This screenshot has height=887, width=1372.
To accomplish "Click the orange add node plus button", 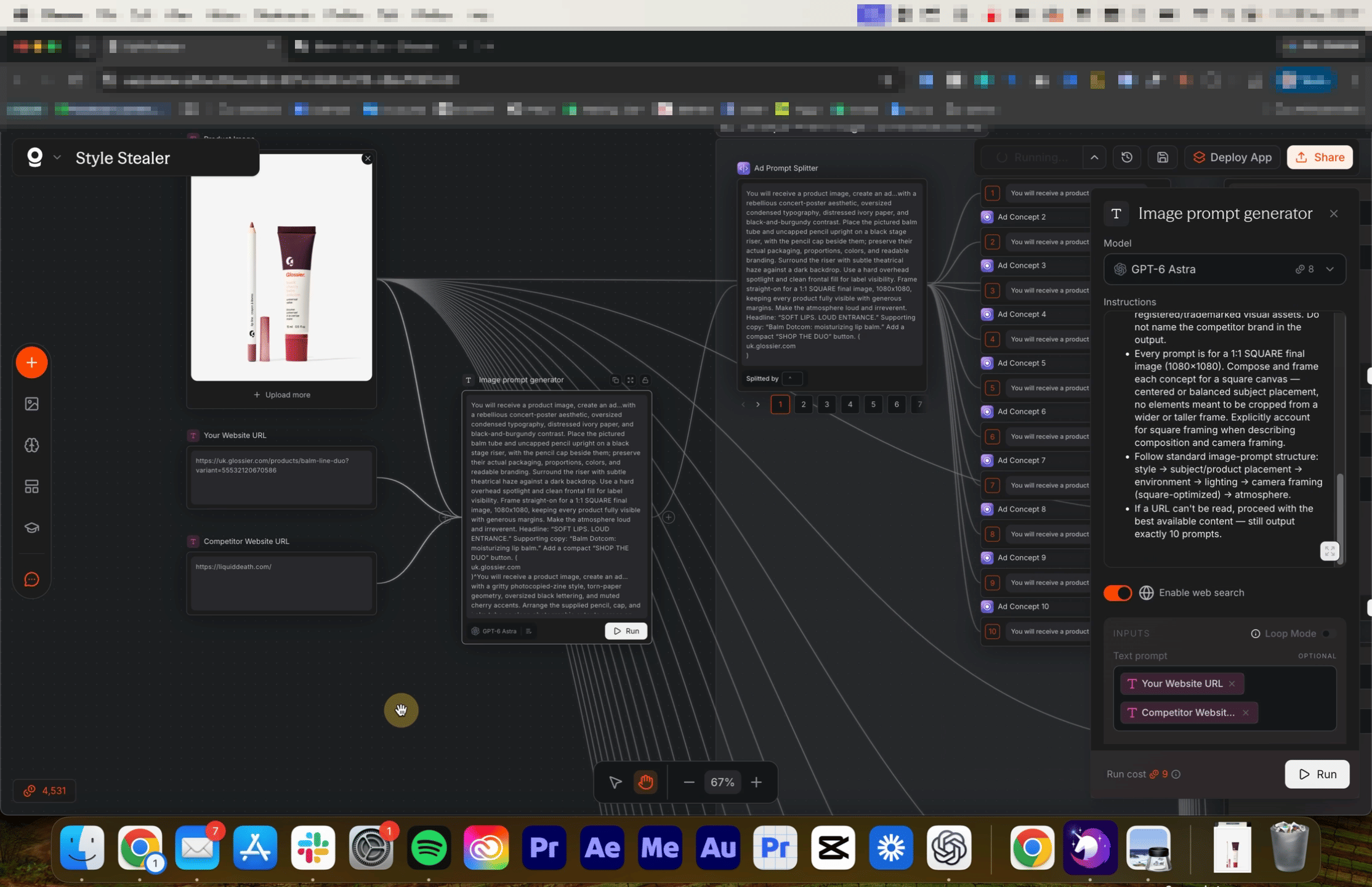I will tap(31, 363).
